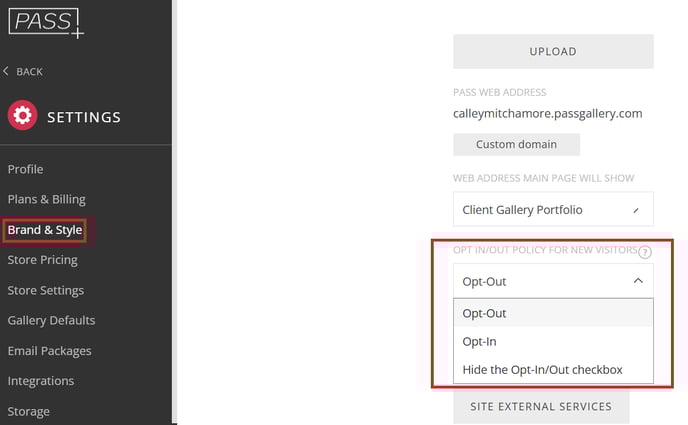This screenshot has height=425, width=688.
Task: Click the red Settings gear icon
Action: click(x=22, y=115)
